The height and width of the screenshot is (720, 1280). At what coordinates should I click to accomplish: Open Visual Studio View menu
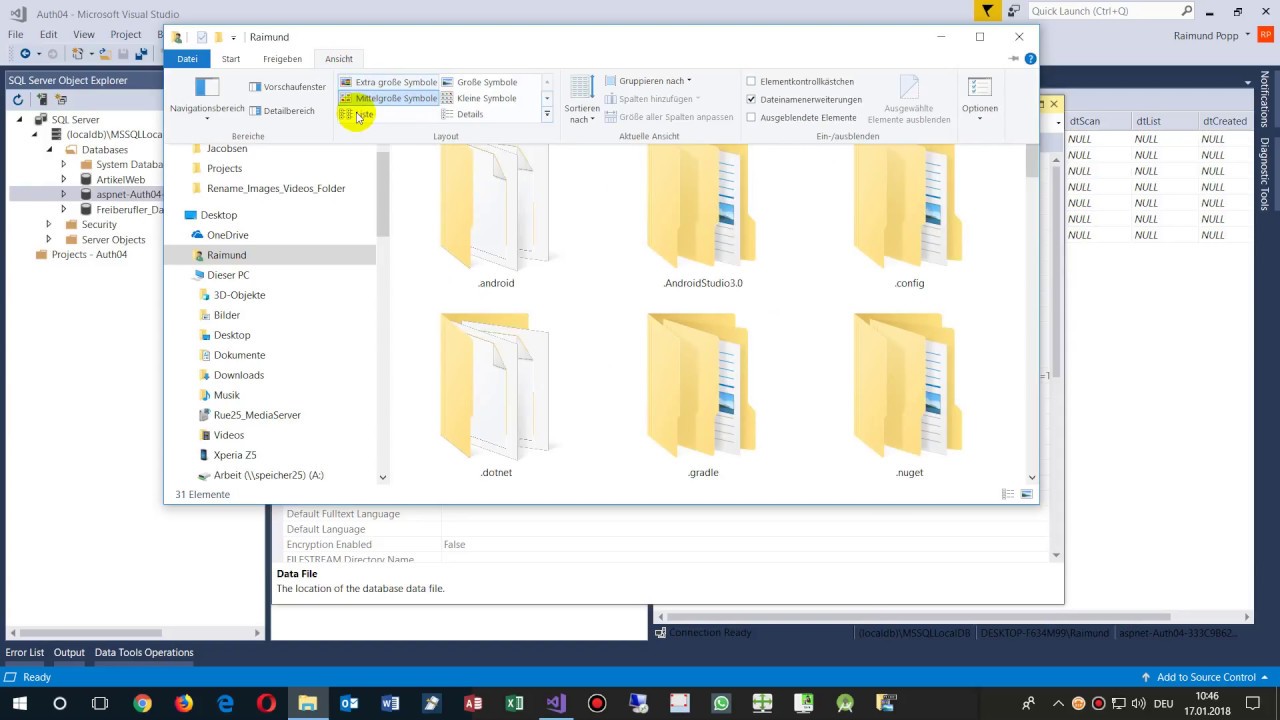tap(84, 34)
